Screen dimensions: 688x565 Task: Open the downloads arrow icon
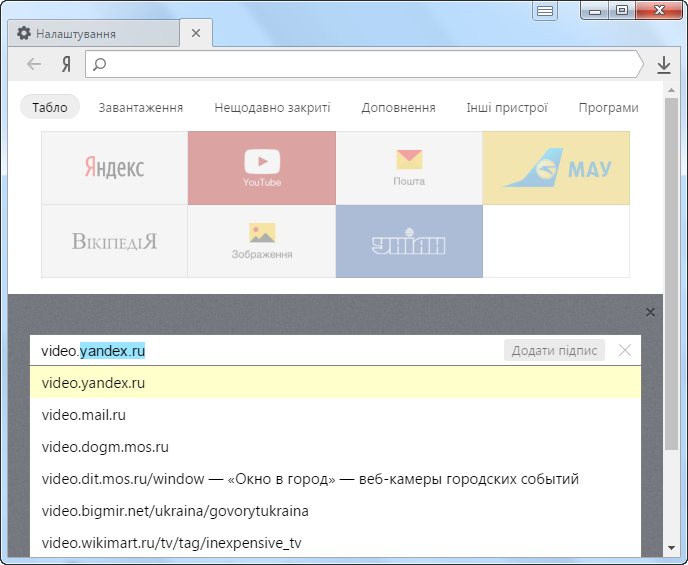click(x=664, y=65)
